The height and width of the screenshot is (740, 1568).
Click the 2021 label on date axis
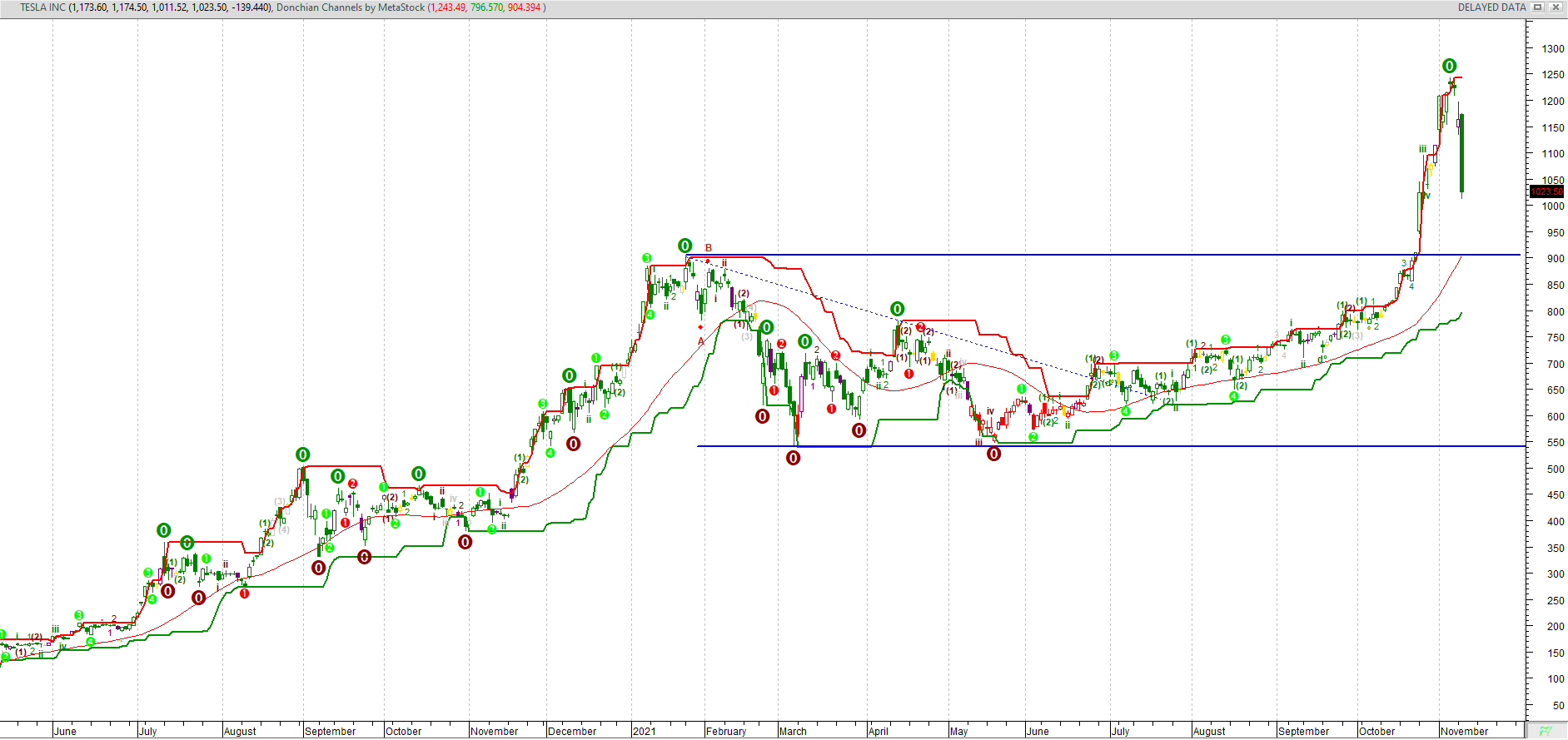click(644, 732)
